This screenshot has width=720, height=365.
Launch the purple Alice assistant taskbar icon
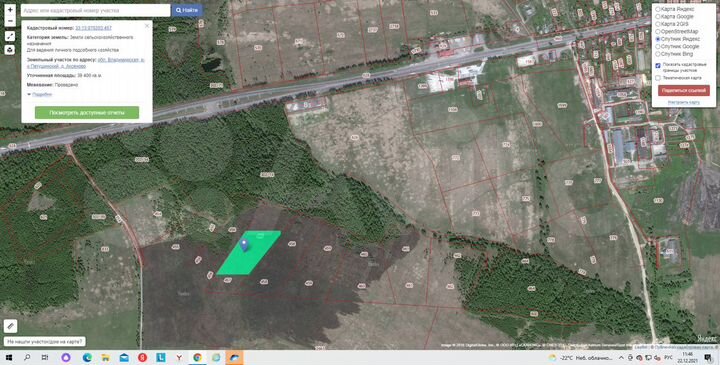coord(66,358)
